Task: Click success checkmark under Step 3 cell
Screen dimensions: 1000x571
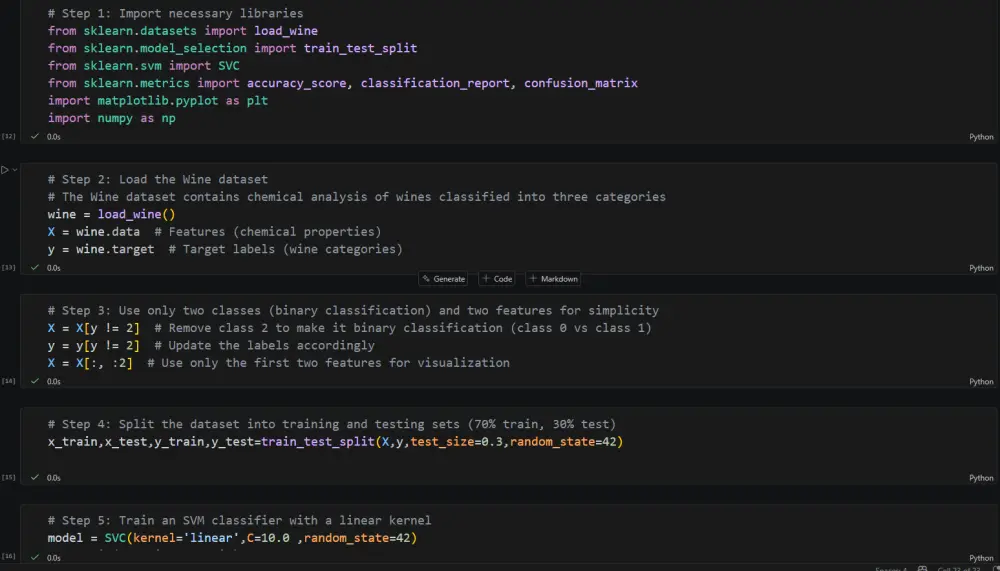Action: [35, 381]
